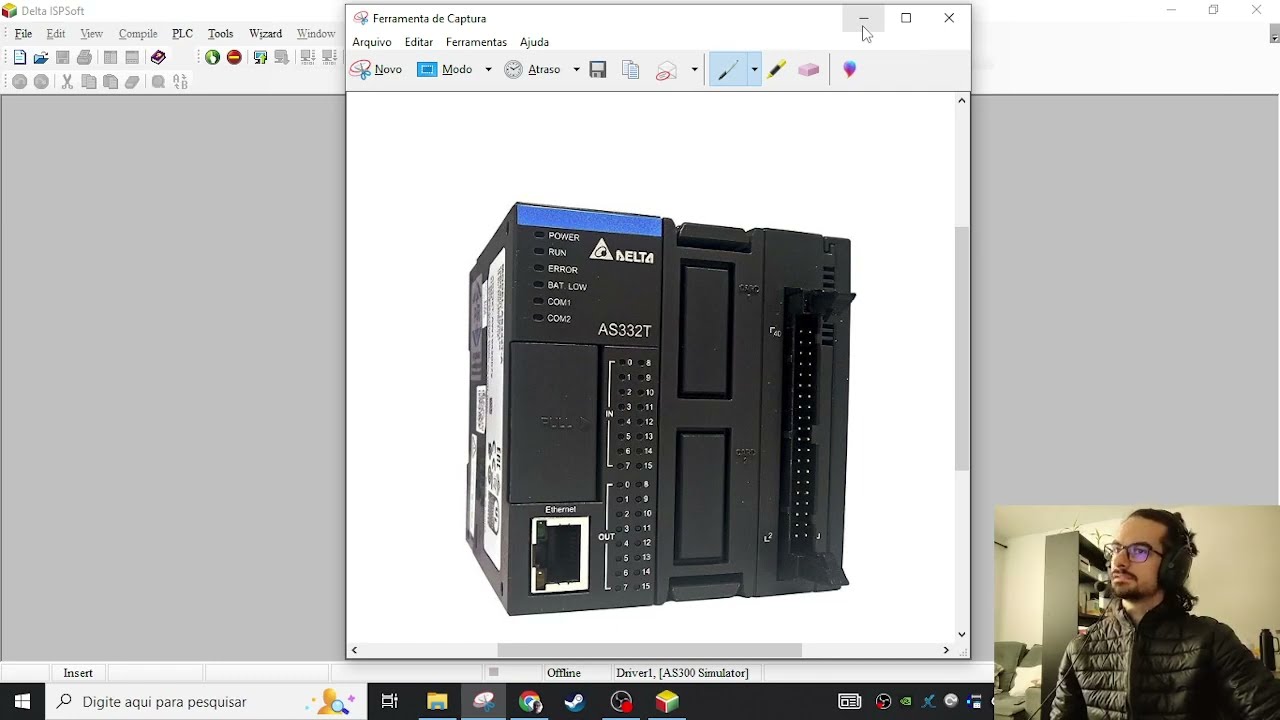
Task: Click the scissors Cut icon in ISPSoft
Action: coord(67,82)
